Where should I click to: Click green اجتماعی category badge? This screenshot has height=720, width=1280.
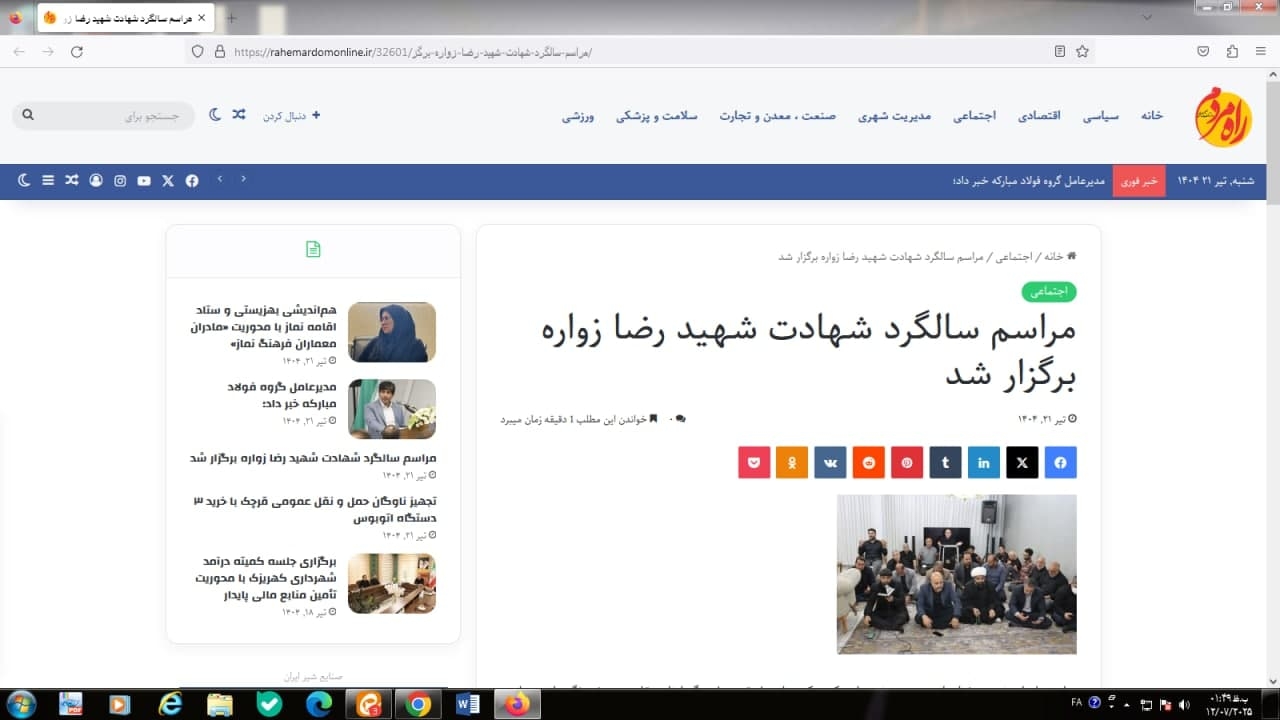pyautogui.click(x=1049, y=292)
